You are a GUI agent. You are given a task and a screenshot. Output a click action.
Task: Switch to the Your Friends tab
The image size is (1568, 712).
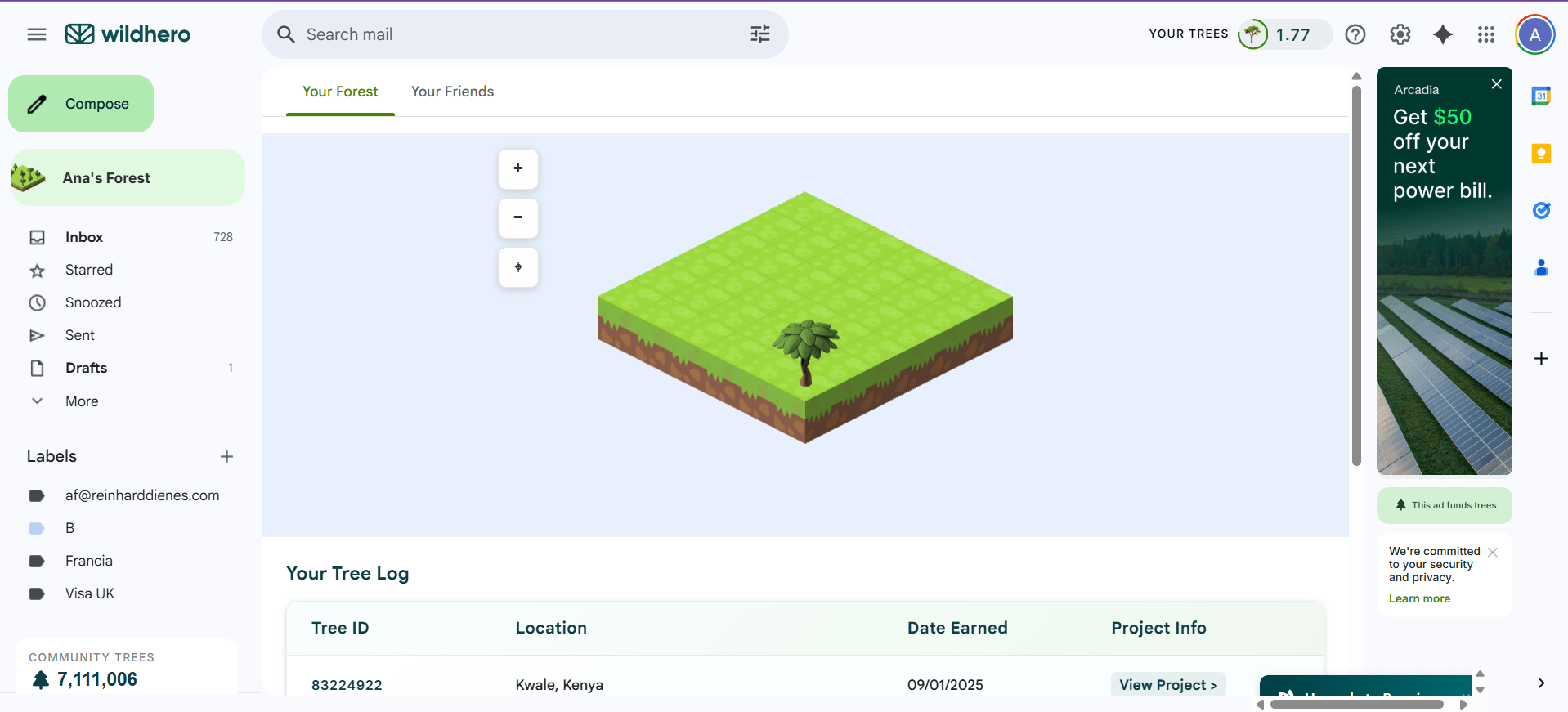point(452,92)
